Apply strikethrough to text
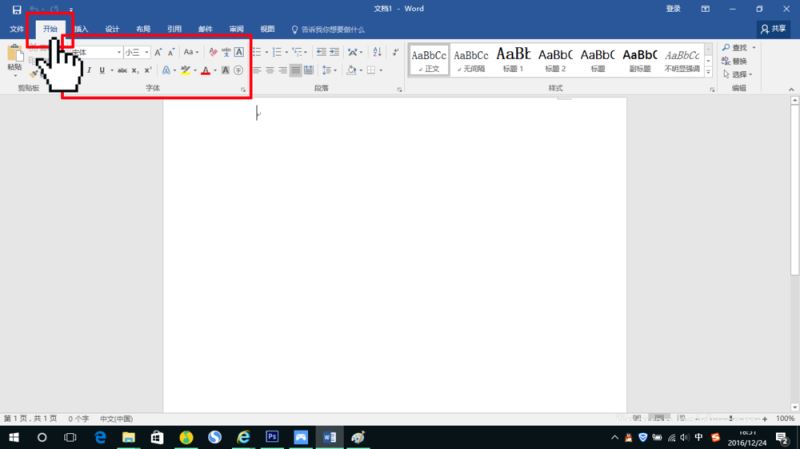This screenshot has width=800, height=449. (122, 70)
